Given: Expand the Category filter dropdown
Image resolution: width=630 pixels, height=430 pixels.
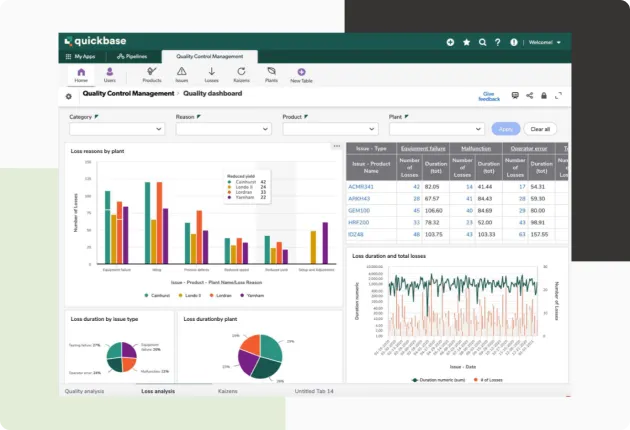Looking at the screenshot, I should pos(116,129).
